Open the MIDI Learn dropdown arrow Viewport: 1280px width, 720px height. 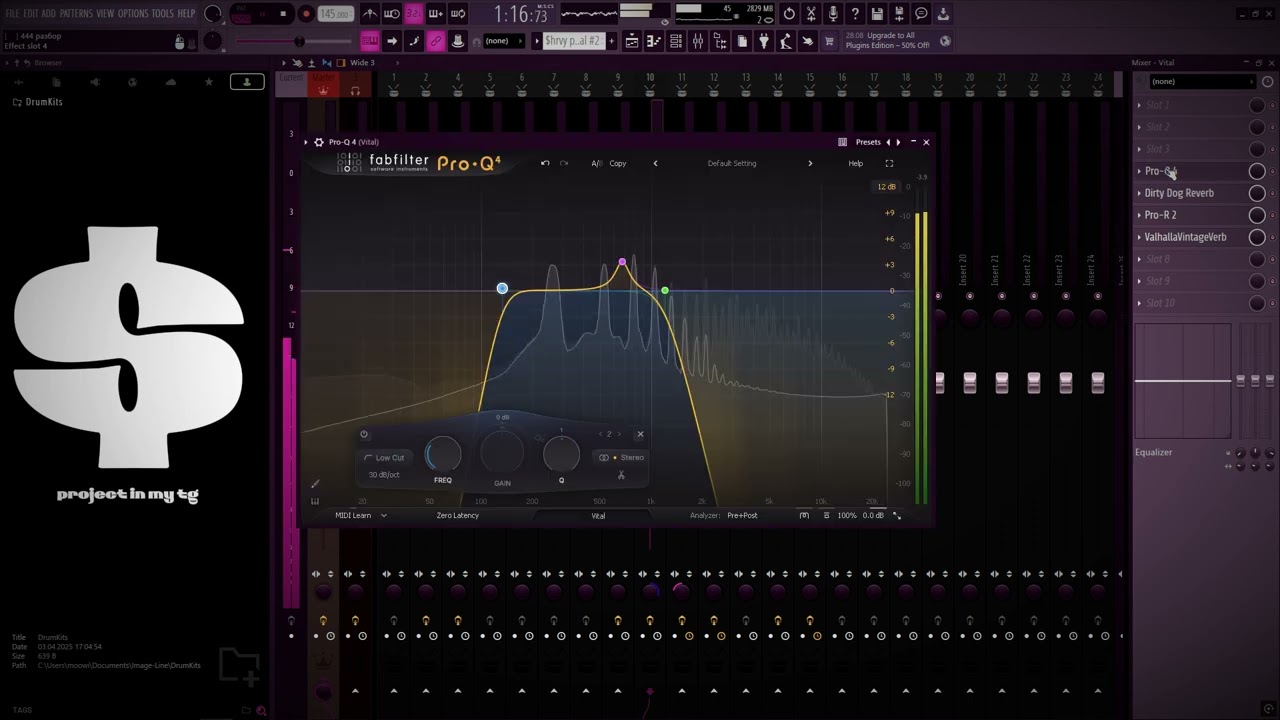(383, 515)
